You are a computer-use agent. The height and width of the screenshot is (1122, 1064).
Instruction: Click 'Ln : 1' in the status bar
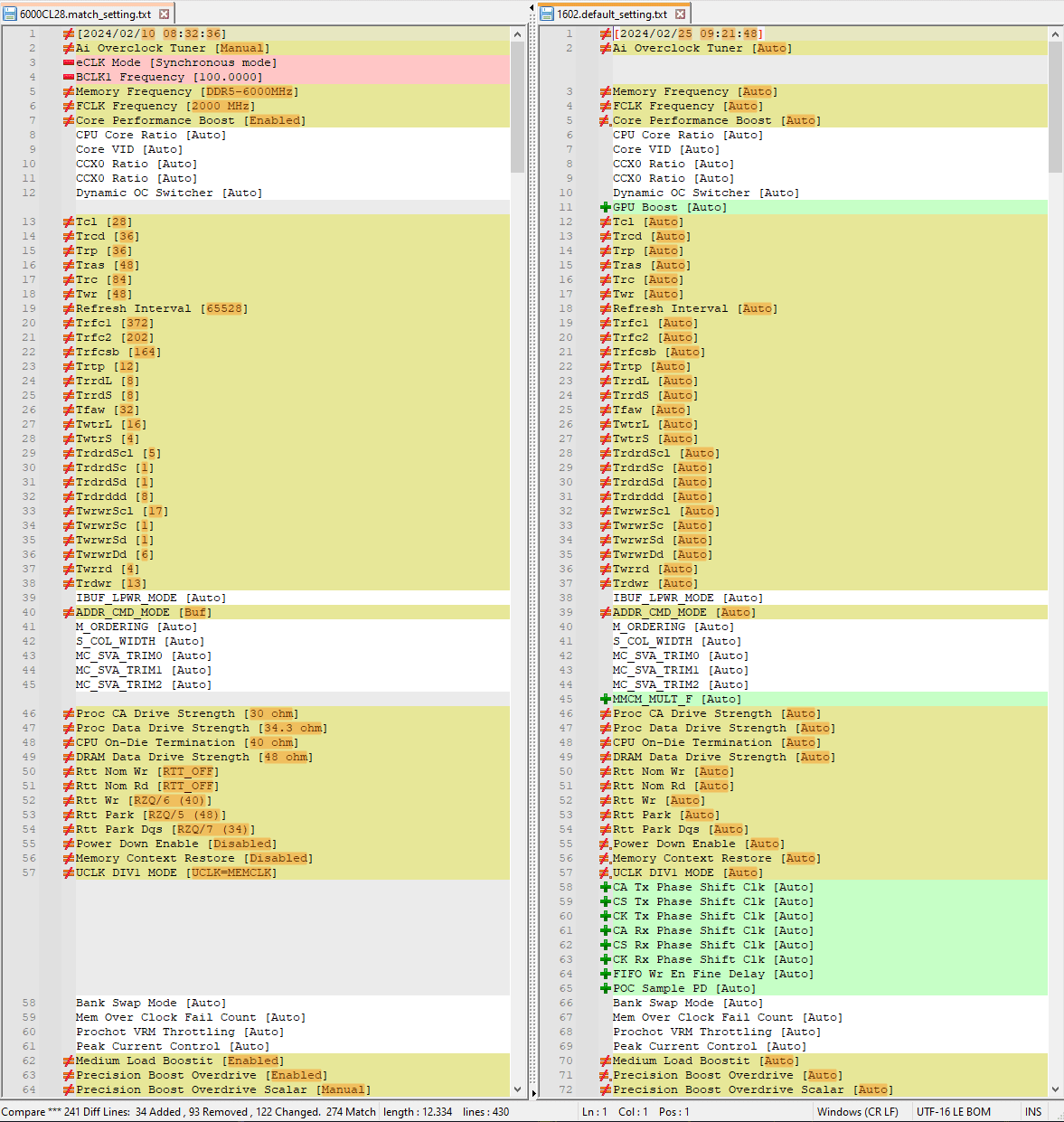click(x=595, y=1112)
